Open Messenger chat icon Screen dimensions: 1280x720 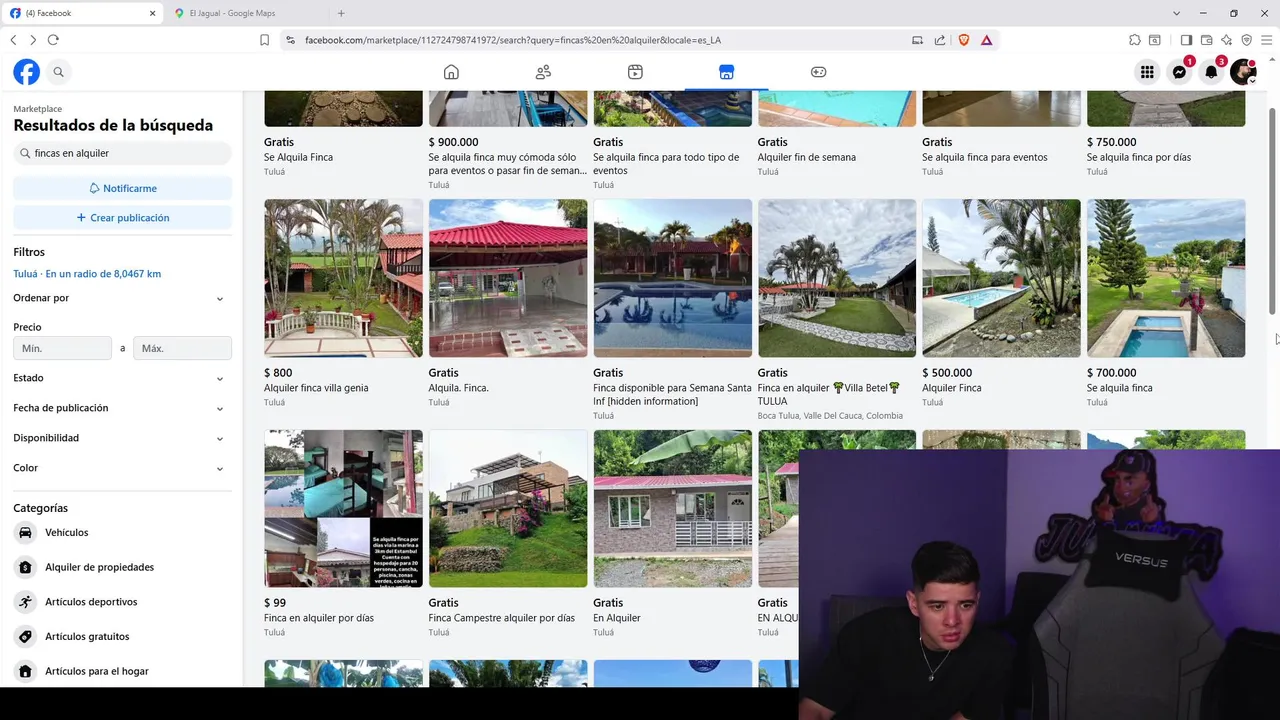tap(1180, 72)
